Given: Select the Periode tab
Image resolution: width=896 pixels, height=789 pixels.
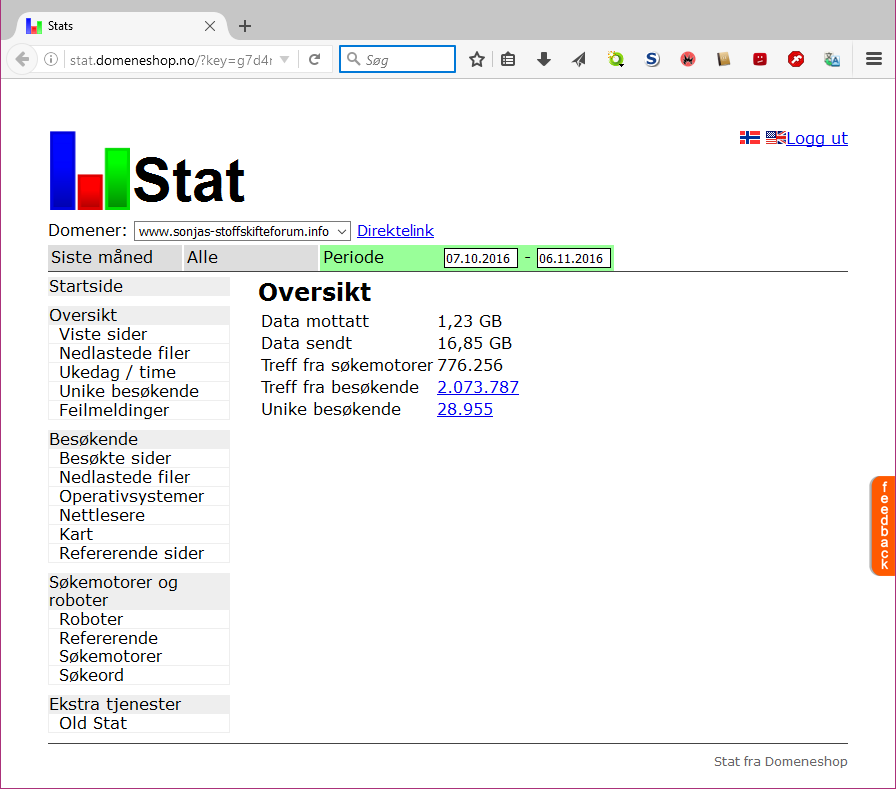Looking at the screenshot, I should point(354,258).
